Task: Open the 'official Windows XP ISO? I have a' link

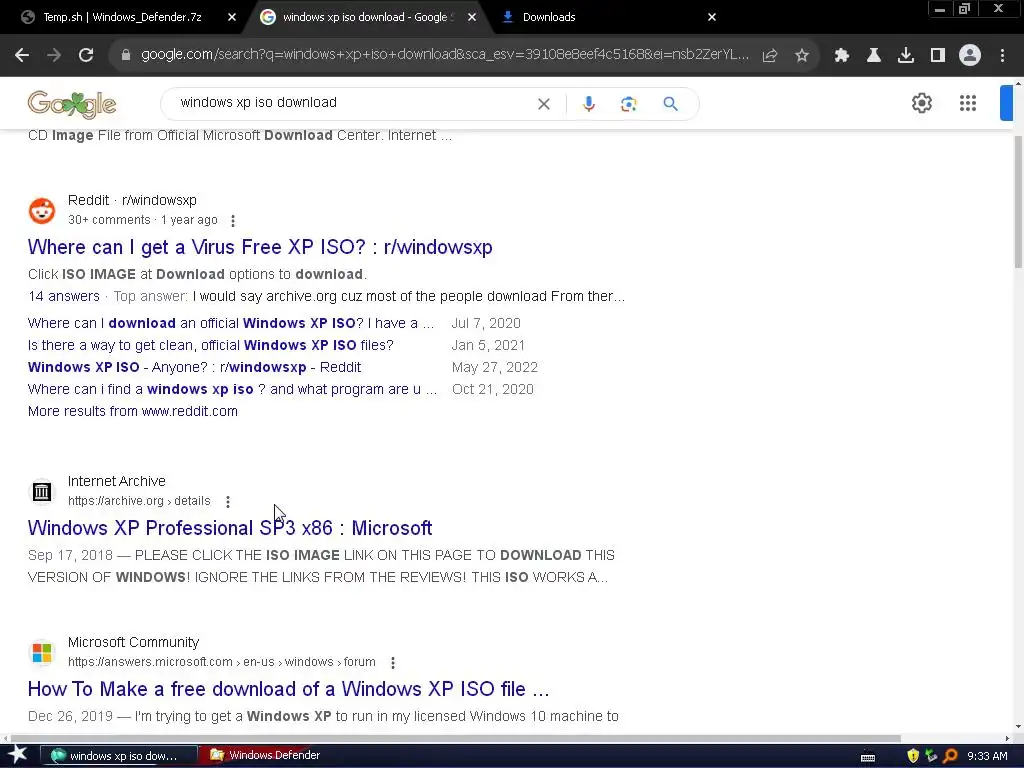Action: (231, 323)
